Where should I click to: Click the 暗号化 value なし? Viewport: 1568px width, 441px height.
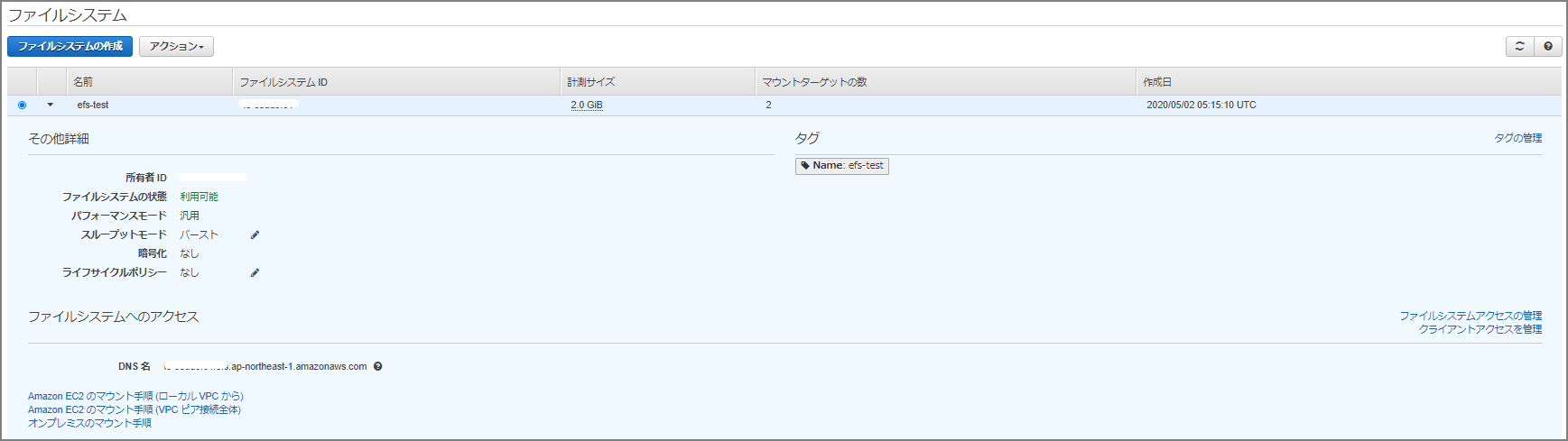pyautogui.click(x=190, y=253)
